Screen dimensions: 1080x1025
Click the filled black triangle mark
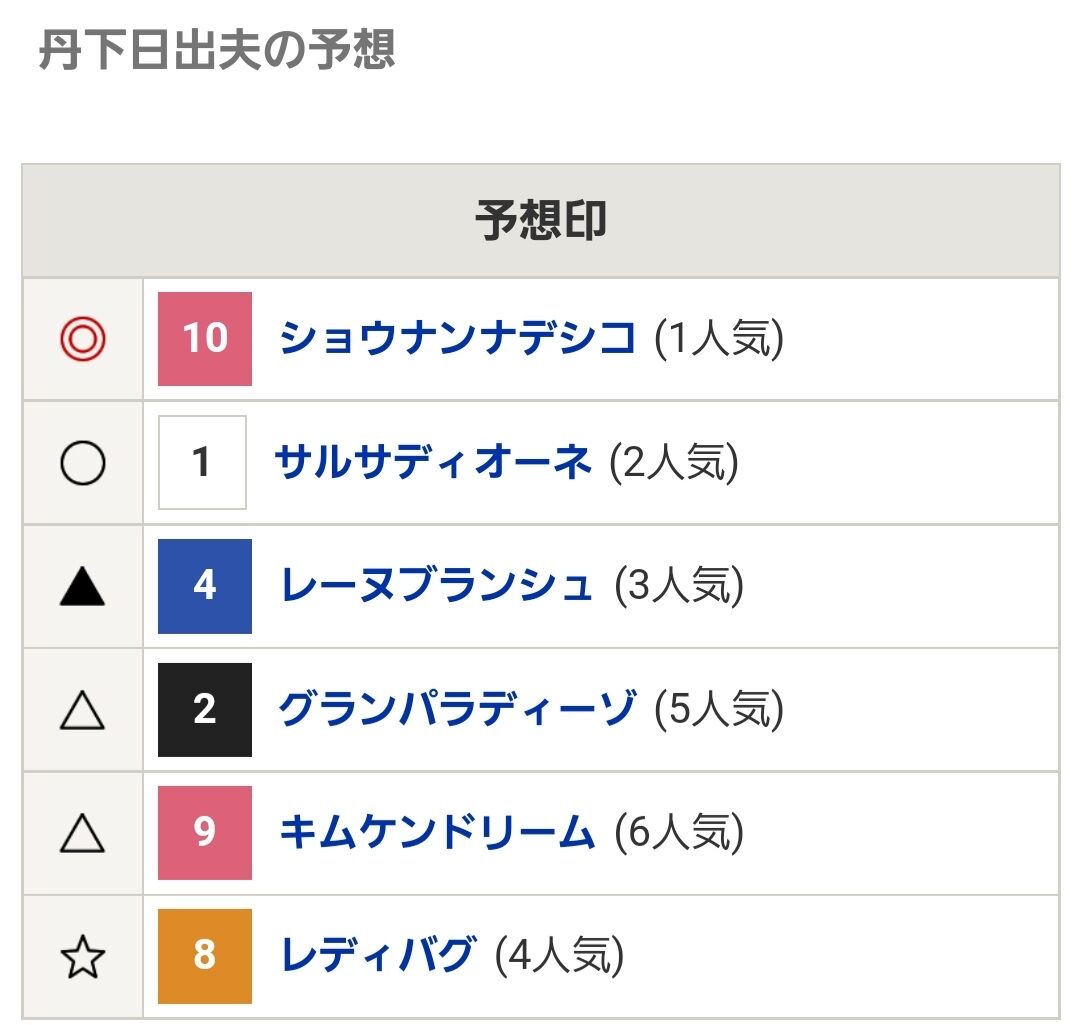(82, 586)
